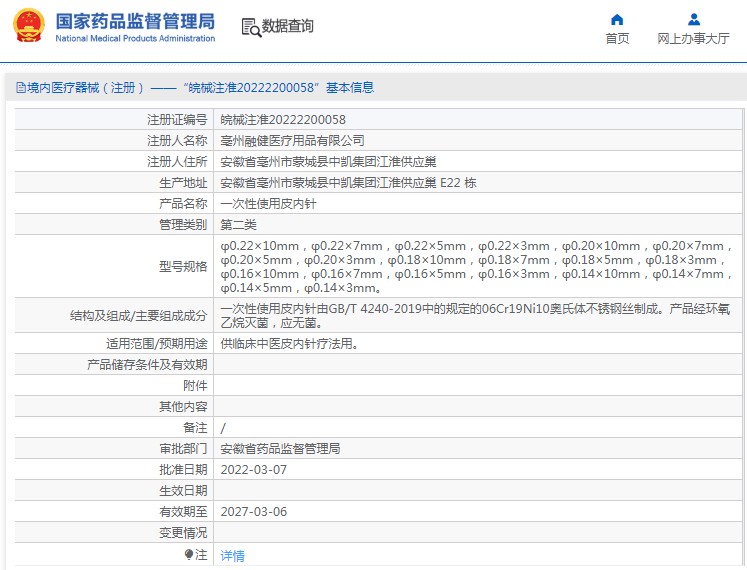Click product name 一次性使用皮内针
This screenshot has width=747, height=570.
coord(268,204)
